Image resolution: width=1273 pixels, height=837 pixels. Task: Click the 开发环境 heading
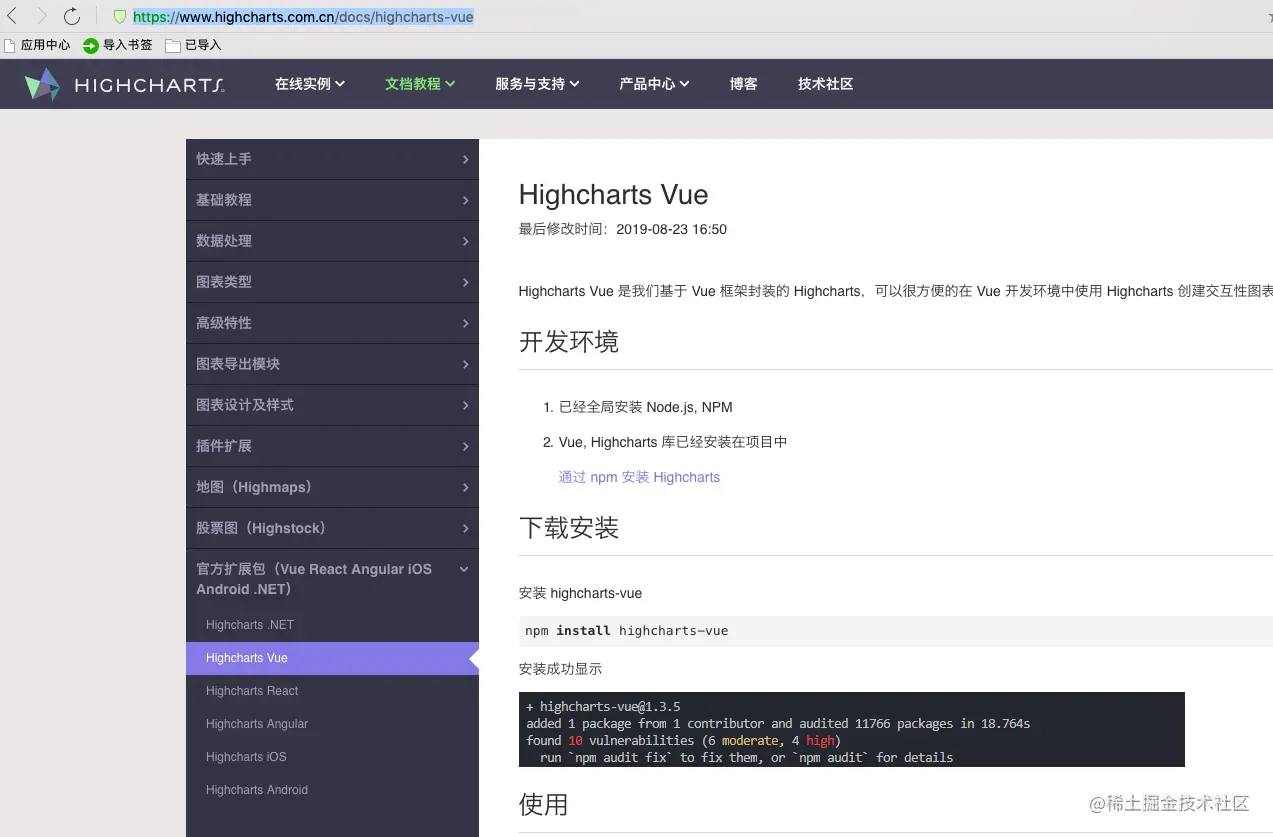(569, 342)
